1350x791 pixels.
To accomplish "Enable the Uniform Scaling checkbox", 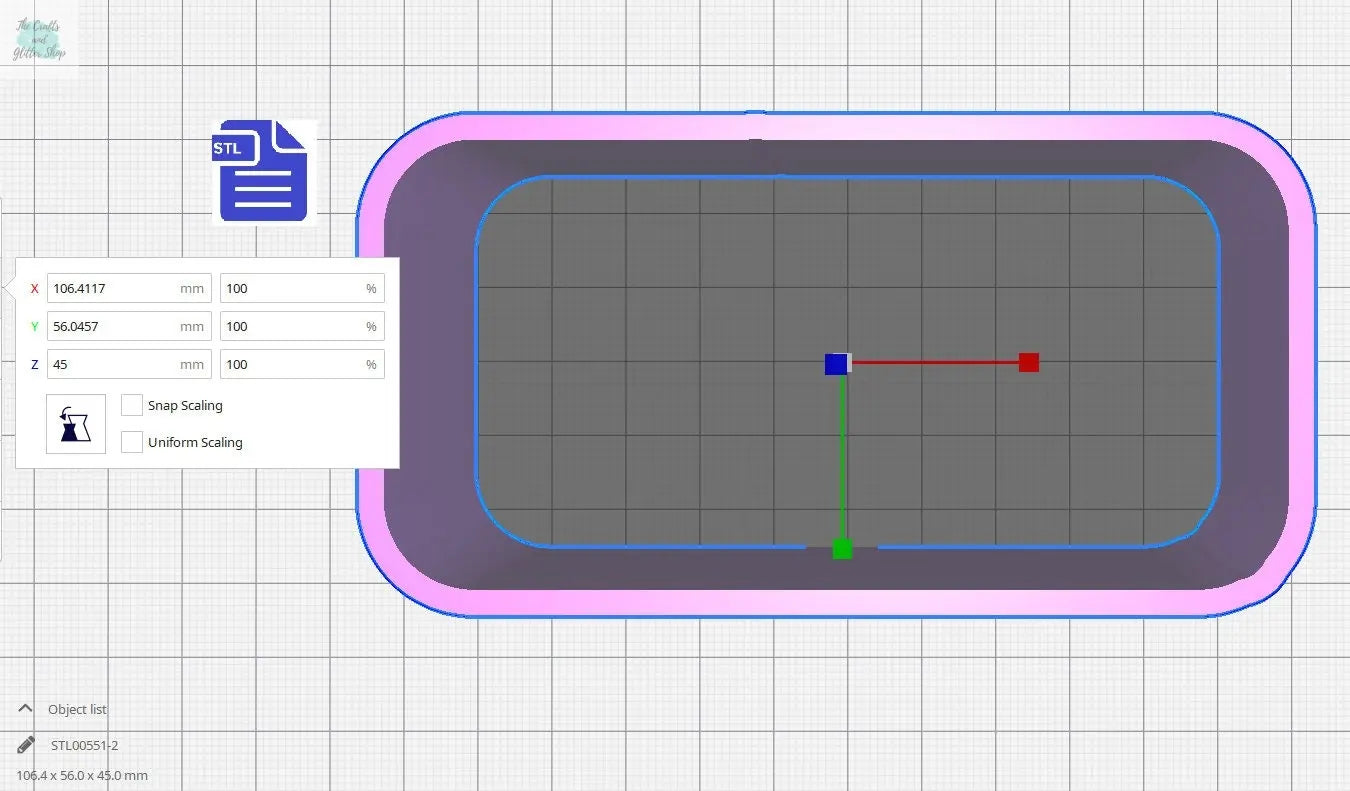I will [132, 442].
